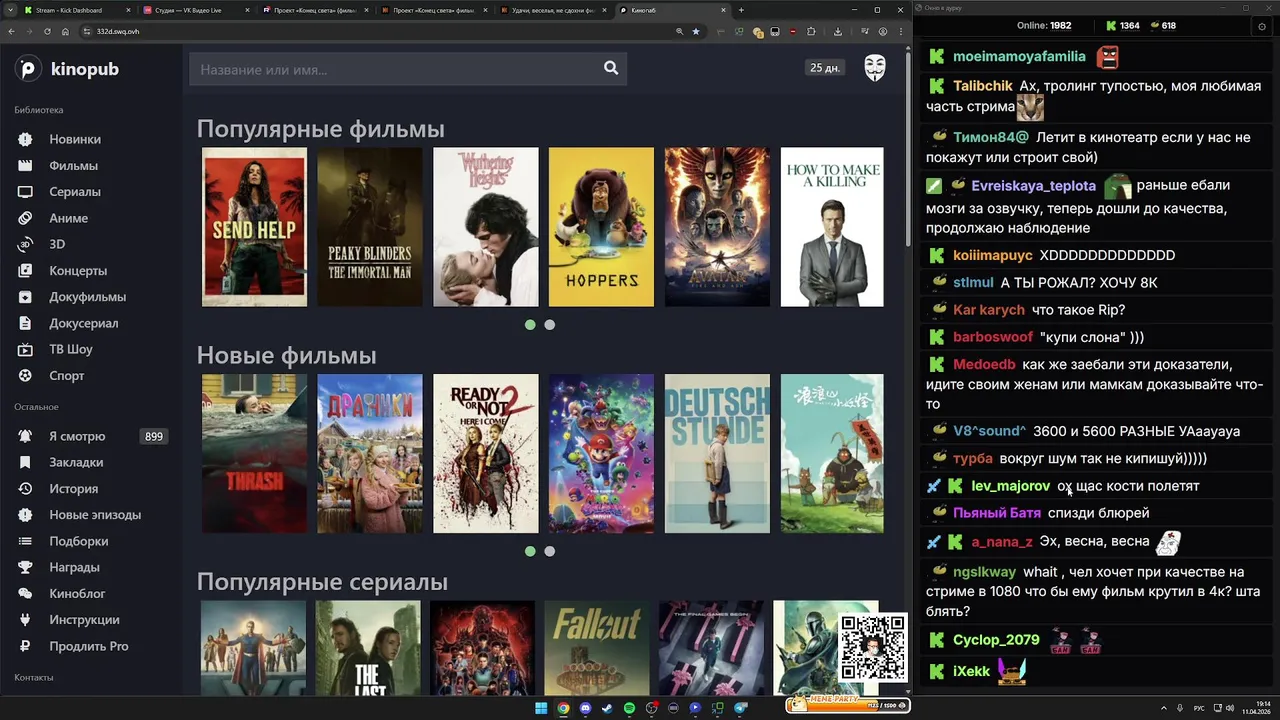This screenshot has height=720, width=1280.
Task: Open a new browser tab
Action: pos(741,10)
